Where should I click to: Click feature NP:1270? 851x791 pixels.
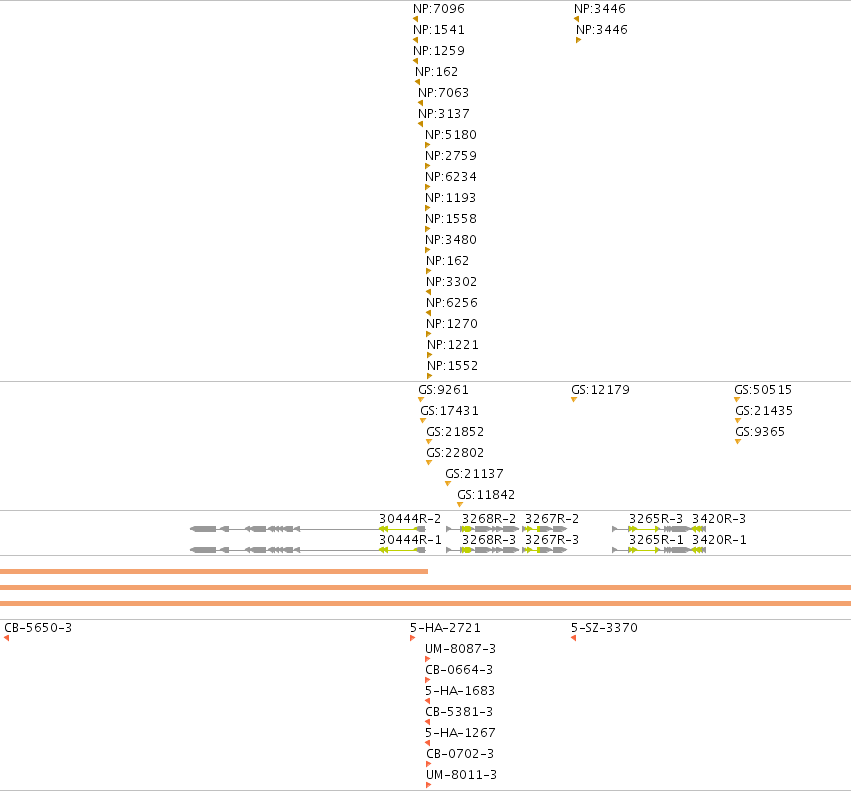click(452, 324)
